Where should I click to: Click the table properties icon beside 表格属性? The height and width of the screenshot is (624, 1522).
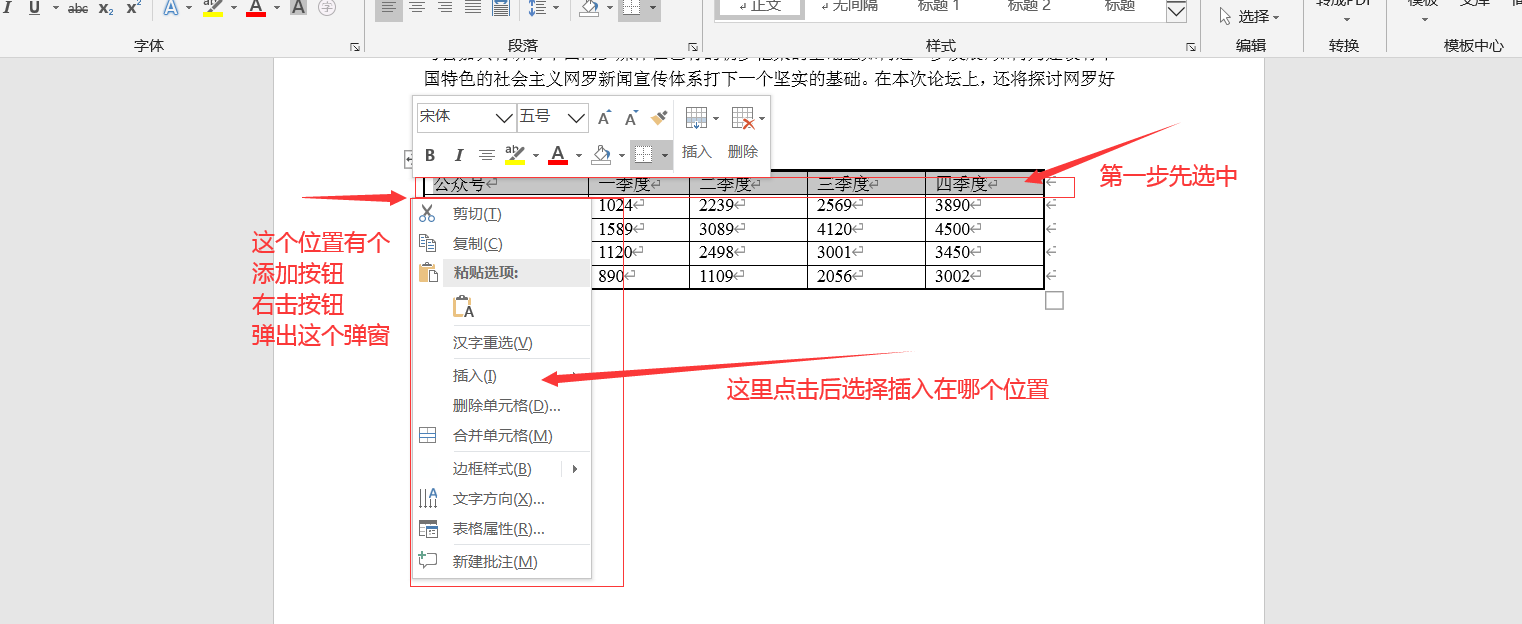pos(426,528)
